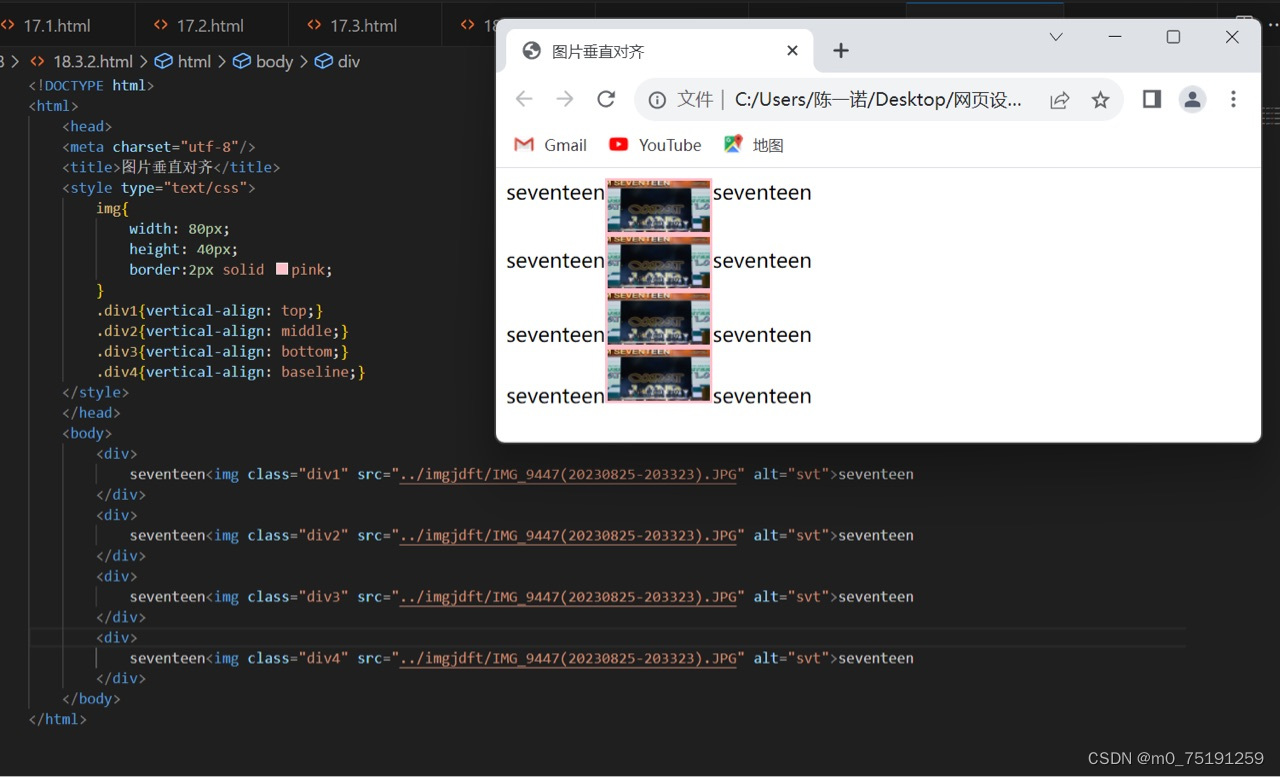Open the Chrome profile avatar

pyautogui.click(x=1192, y=99)
